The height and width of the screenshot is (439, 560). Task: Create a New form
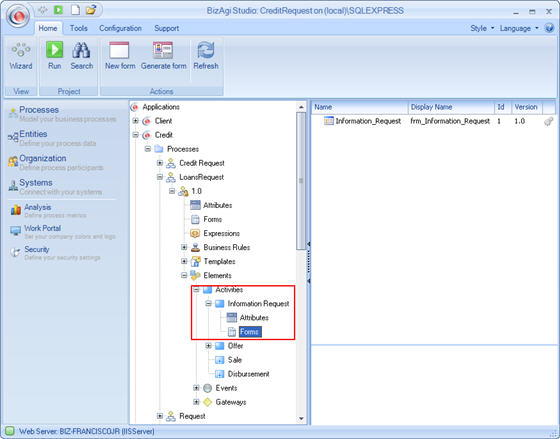[x=120, y=55]
